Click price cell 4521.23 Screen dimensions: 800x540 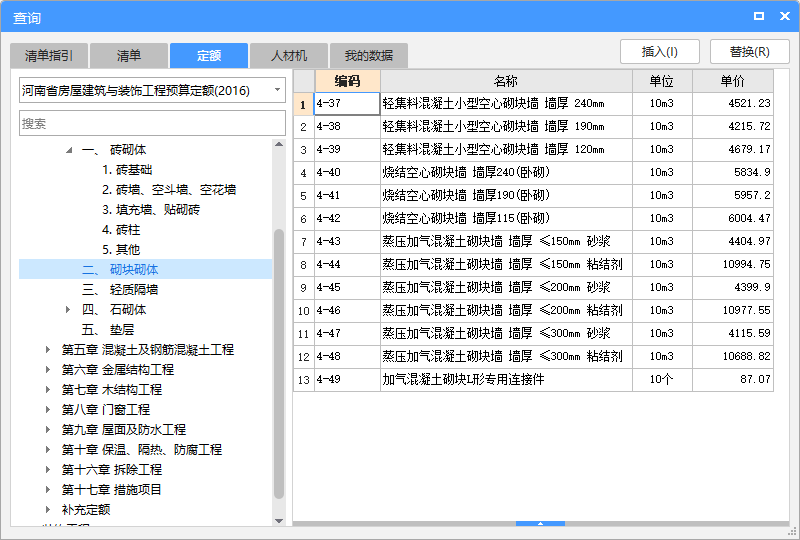[x=733, y=104]
